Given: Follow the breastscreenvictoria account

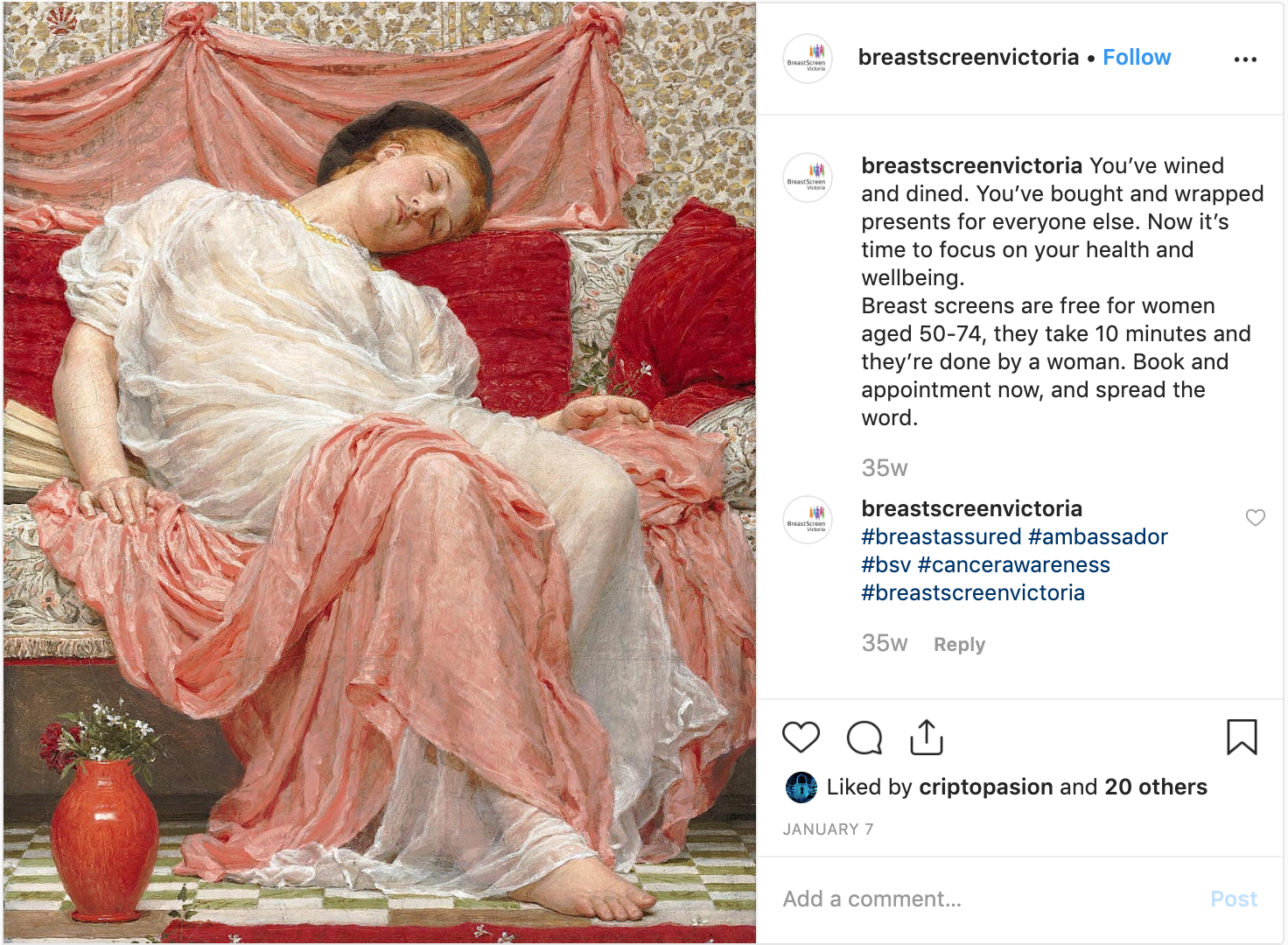Looking at the screenshot, I should pyautogui.click(x=1137, y=58).
